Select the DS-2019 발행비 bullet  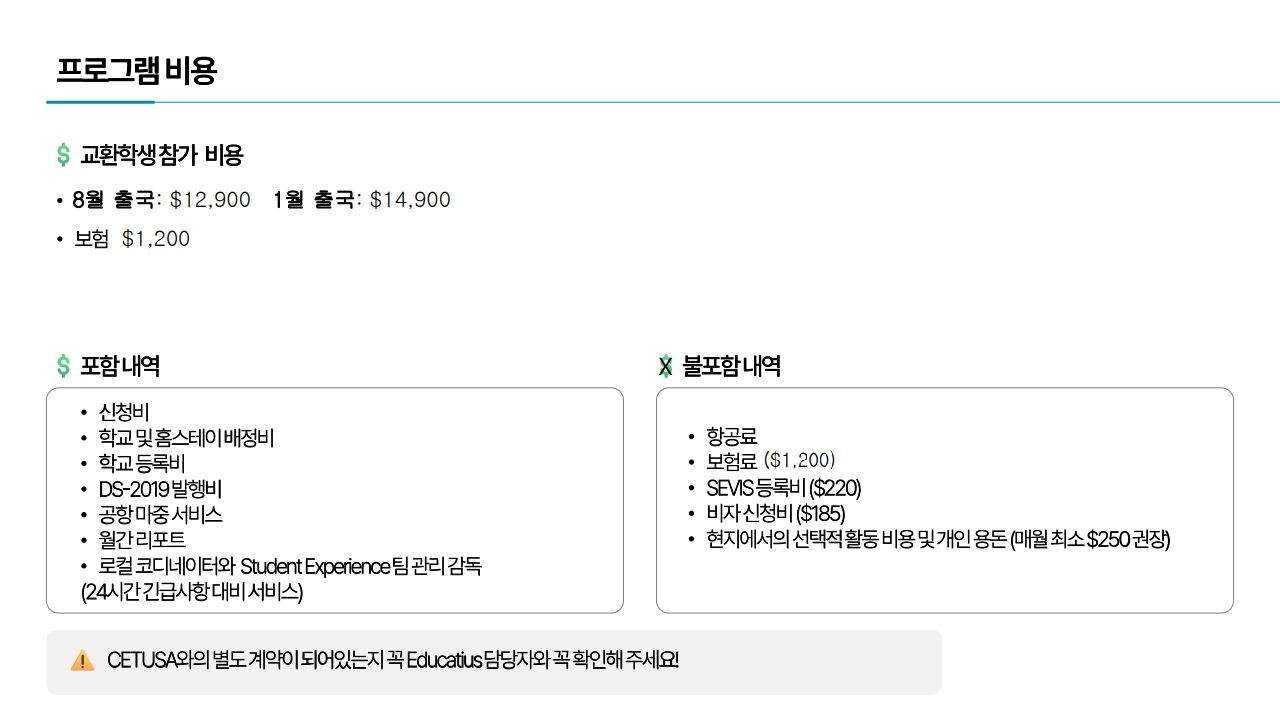click(160, 490)
